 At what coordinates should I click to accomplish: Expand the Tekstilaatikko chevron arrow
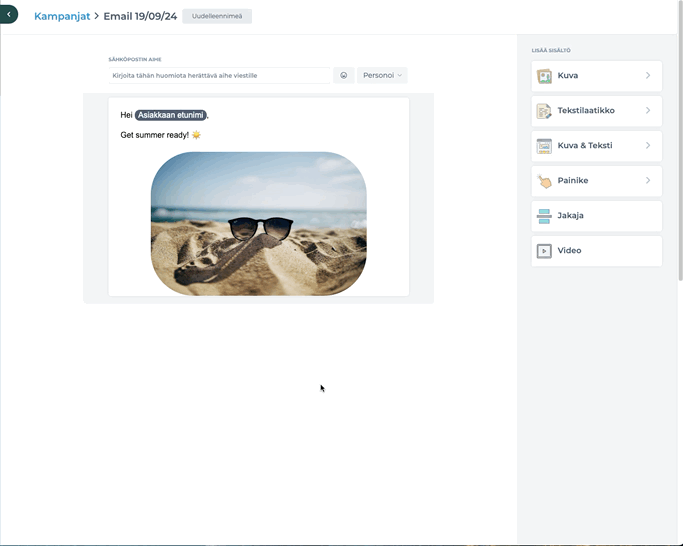pyautogui.click(x=648, y=110)
